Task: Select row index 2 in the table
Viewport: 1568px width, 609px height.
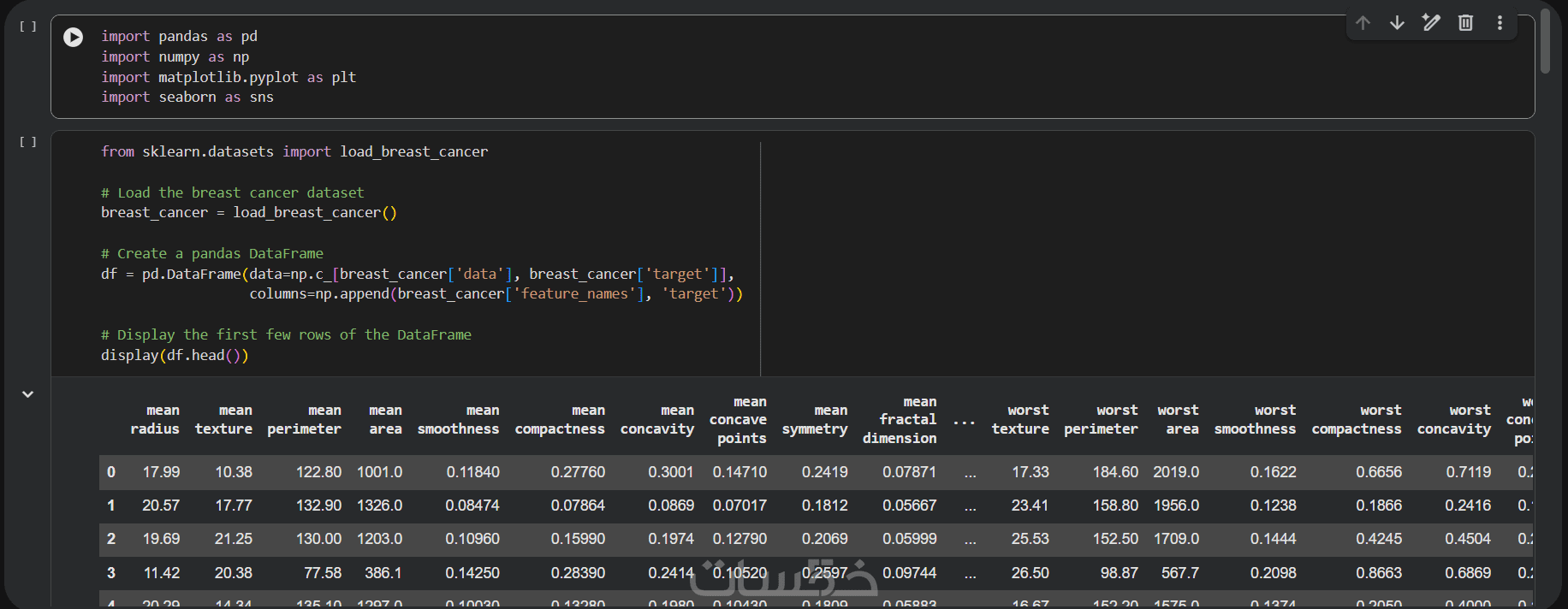Action: (x=111, y=539)
